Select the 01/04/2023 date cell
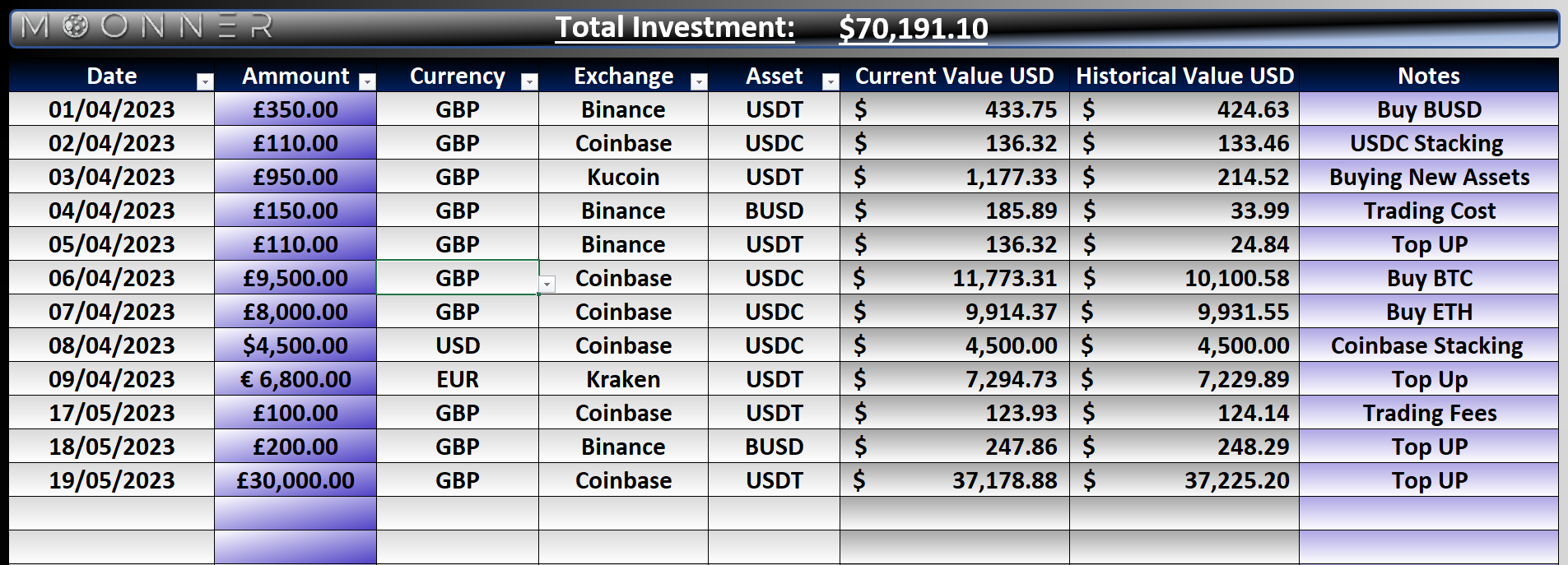1568x565 pixels. tap(112, 109)
